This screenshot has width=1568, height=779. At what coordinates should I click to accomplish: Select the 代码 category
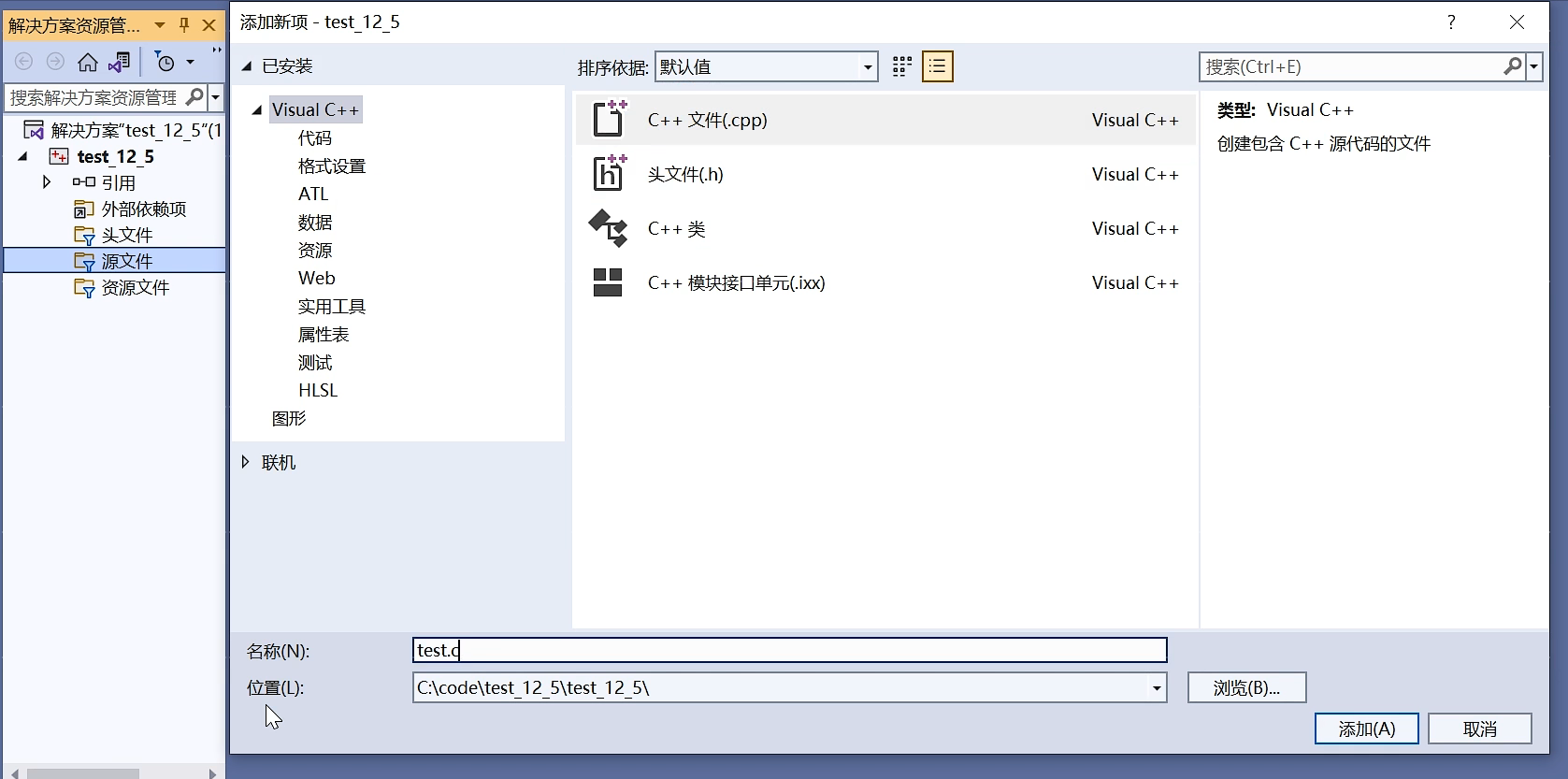pos(315,137)
